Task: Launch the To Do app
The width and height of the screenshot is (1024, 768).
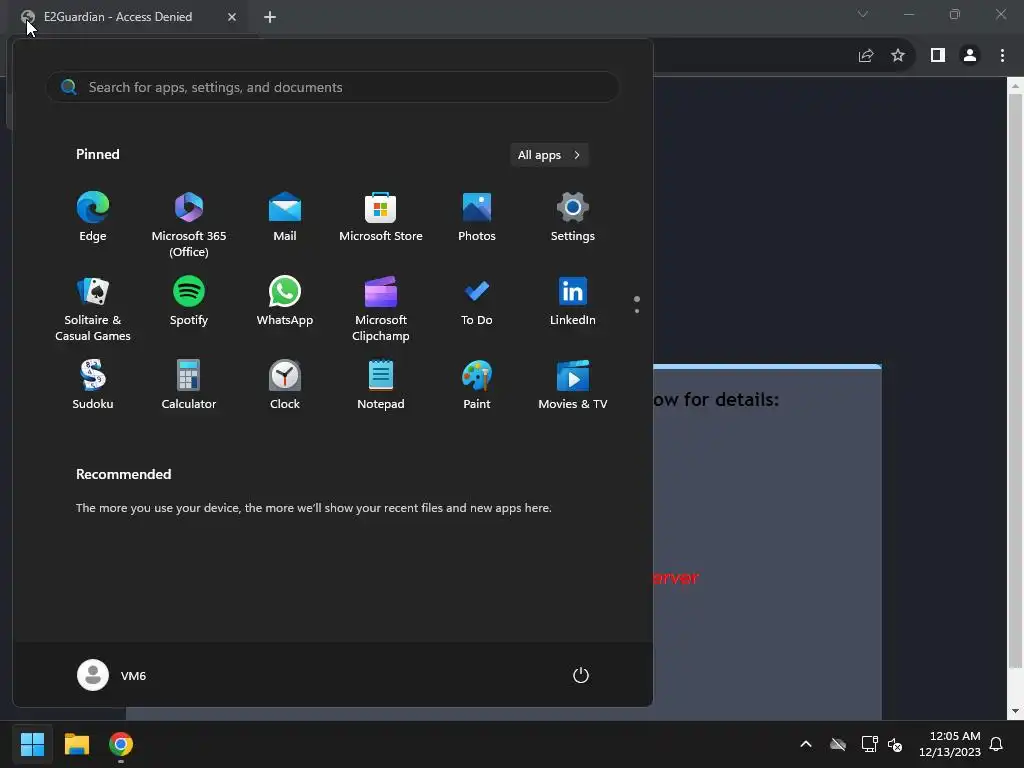Action: click(477, 301)
